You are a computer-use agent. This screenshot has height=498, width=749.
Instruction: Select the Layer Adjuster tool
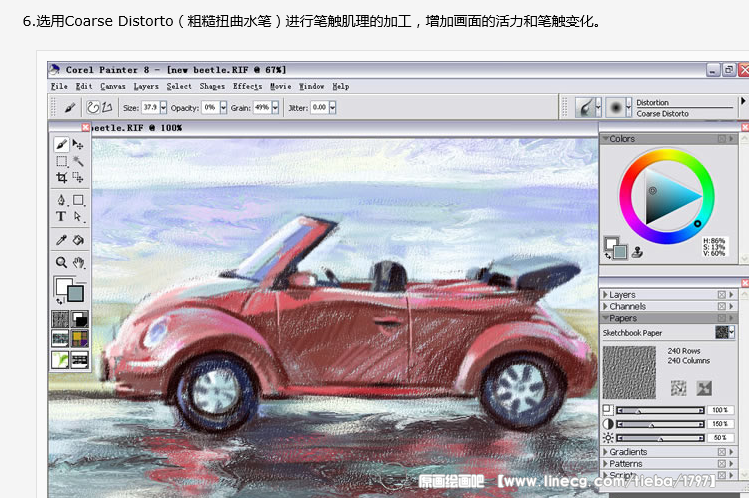point(78,144)
